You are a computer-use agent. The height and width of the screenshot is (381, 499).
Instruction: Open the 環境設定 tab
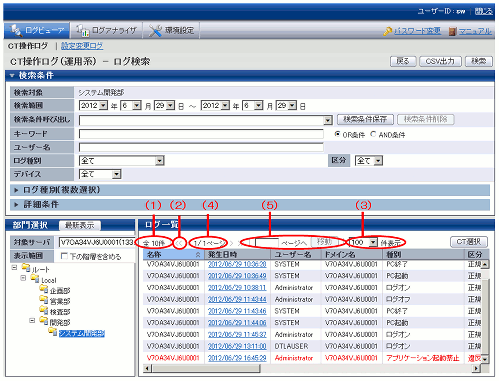click(x=171, y=31)
